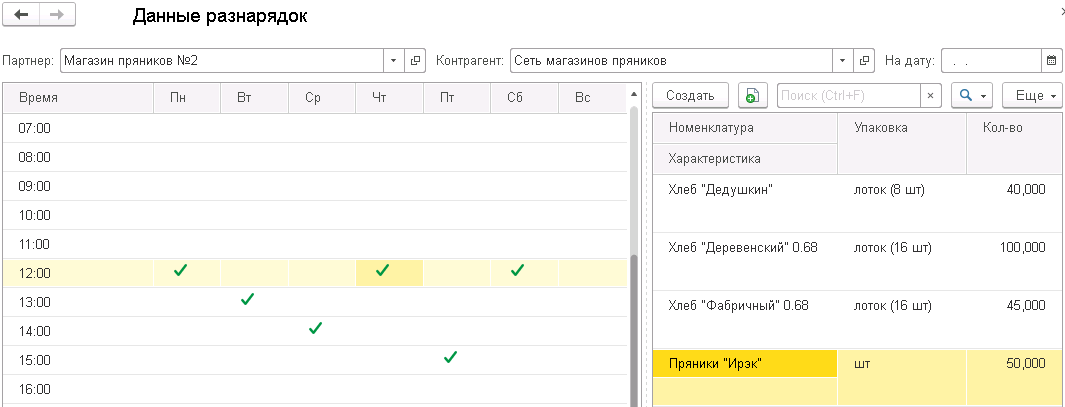Open the Партнер field's linked record icon
1065x407 pixels.
pyautogui.click(x=417, y=61)
